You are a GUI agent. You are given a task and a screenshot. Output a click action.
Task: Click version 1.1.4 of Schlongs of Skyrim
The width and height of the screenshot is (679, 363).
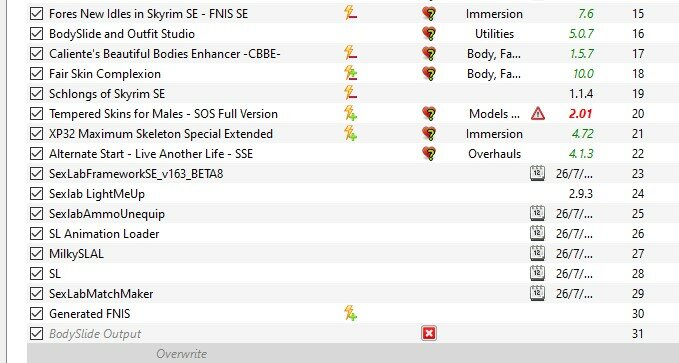tap(582, 94)
